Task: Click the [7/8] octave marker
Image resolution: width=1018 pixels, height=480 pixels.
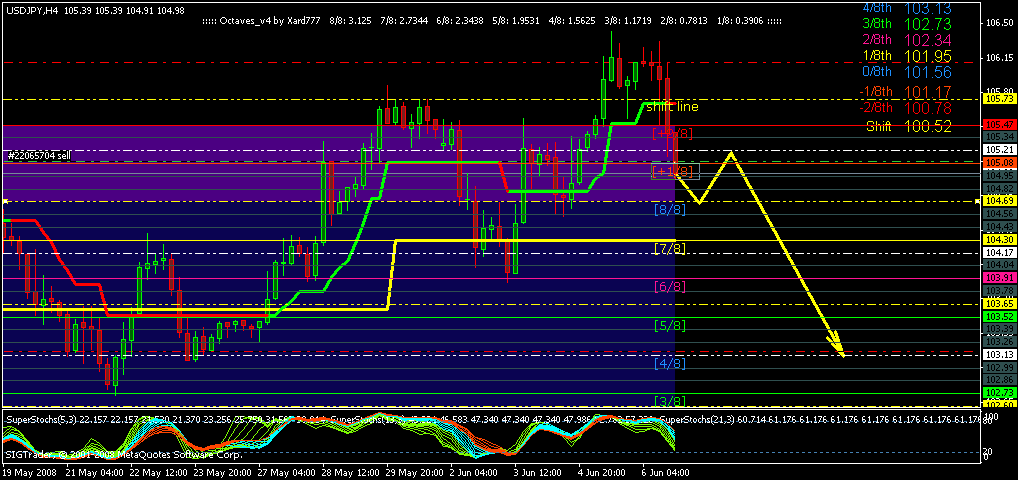Action: [x=669, y=248]
